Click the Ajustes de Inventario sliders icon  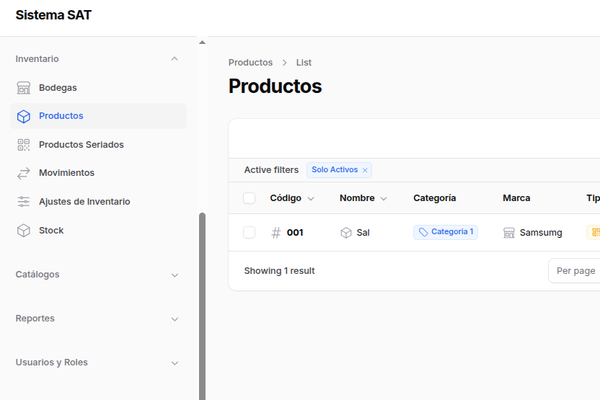24,202
